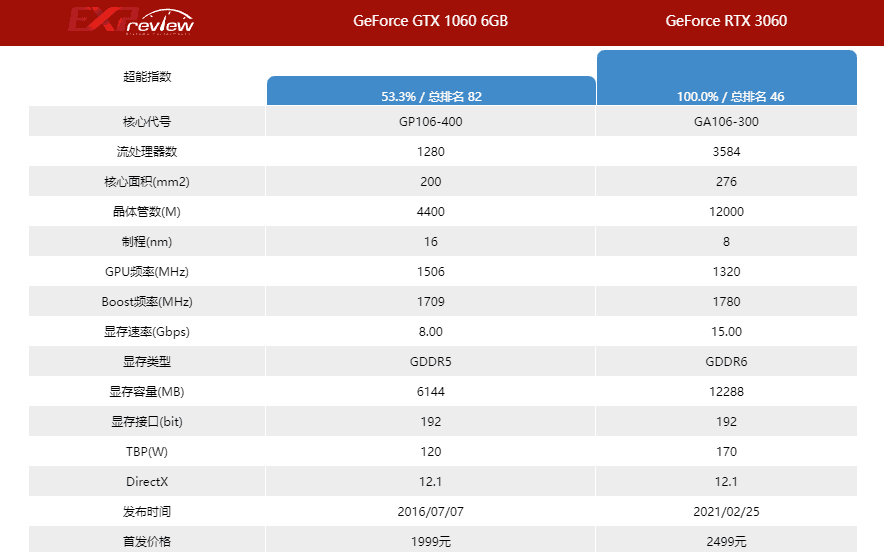Click the 显存接口(bit) row label
The height and width of the screenshot is (552, 884).
(147, 421)
